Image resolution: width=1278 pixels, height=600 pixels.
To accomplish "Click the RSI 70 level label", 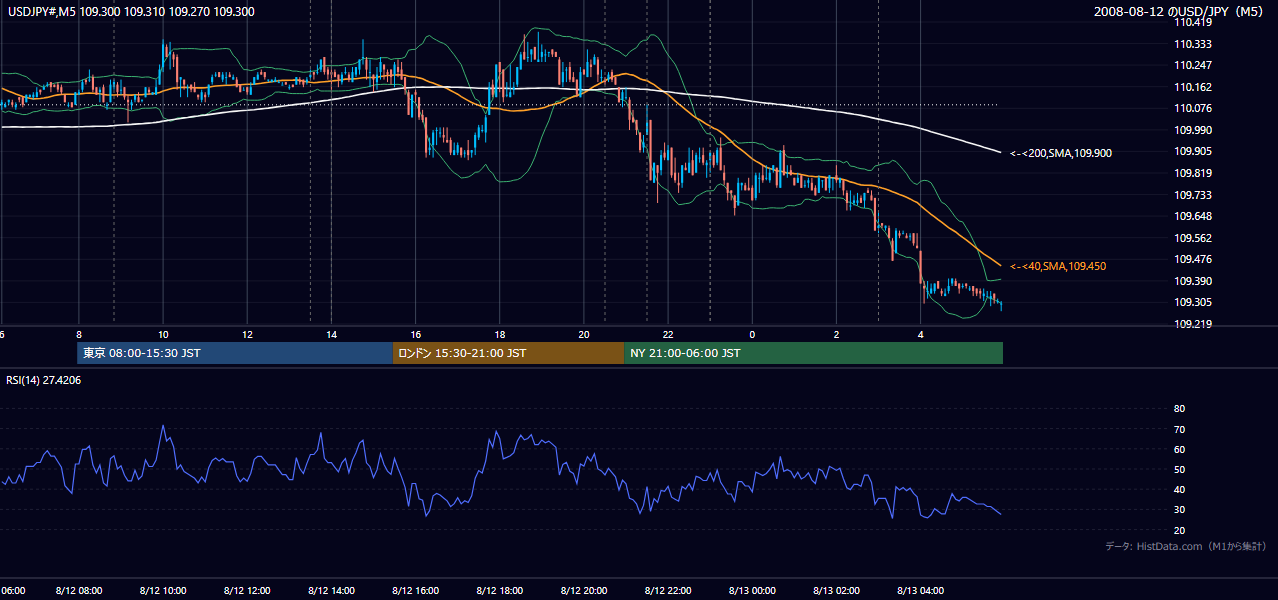I will tap(1179, 429).
